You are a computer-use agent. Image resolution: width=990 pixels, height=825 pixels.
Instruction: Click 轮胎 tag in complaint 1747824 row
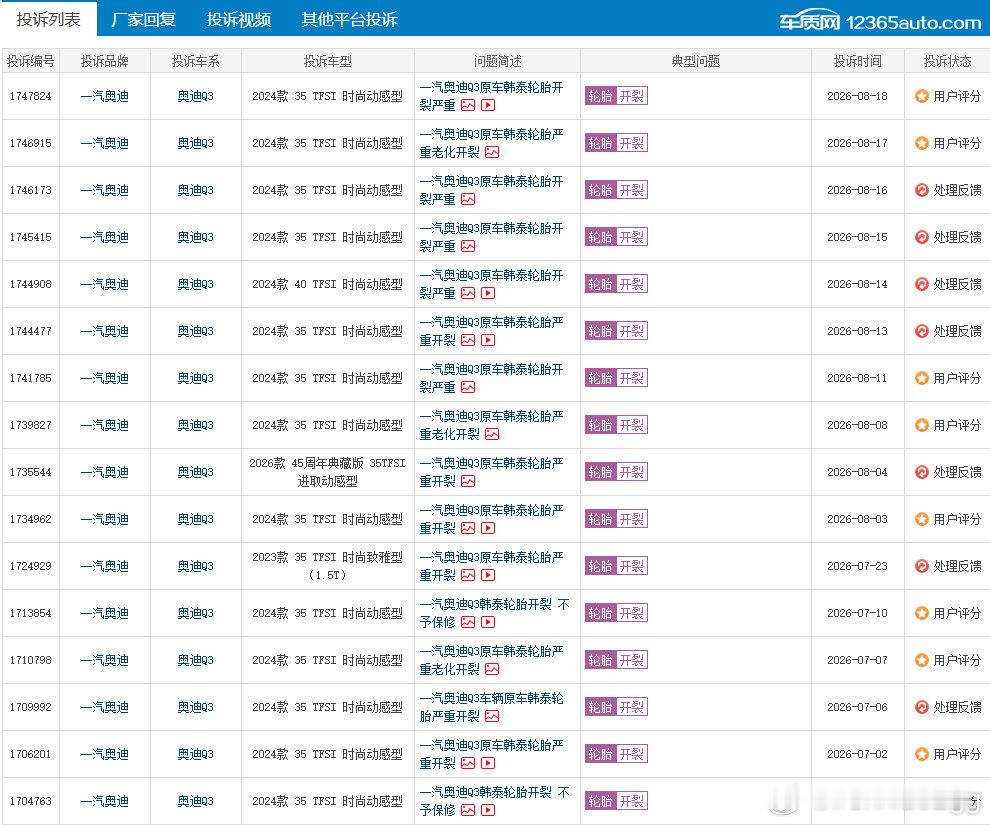tap(600, 96)
